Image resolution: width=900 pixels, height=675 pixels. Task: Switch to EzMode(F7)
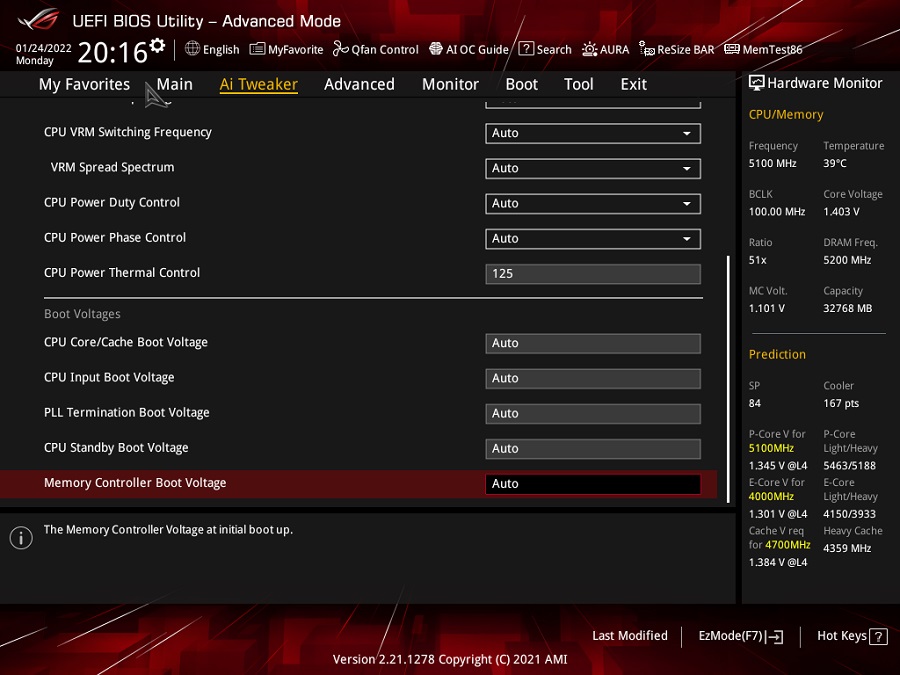click(740, 636)
